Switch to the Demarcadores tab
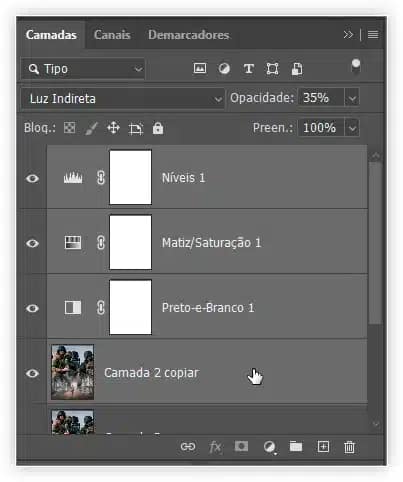The image size is (403, 482). (189, 35)
